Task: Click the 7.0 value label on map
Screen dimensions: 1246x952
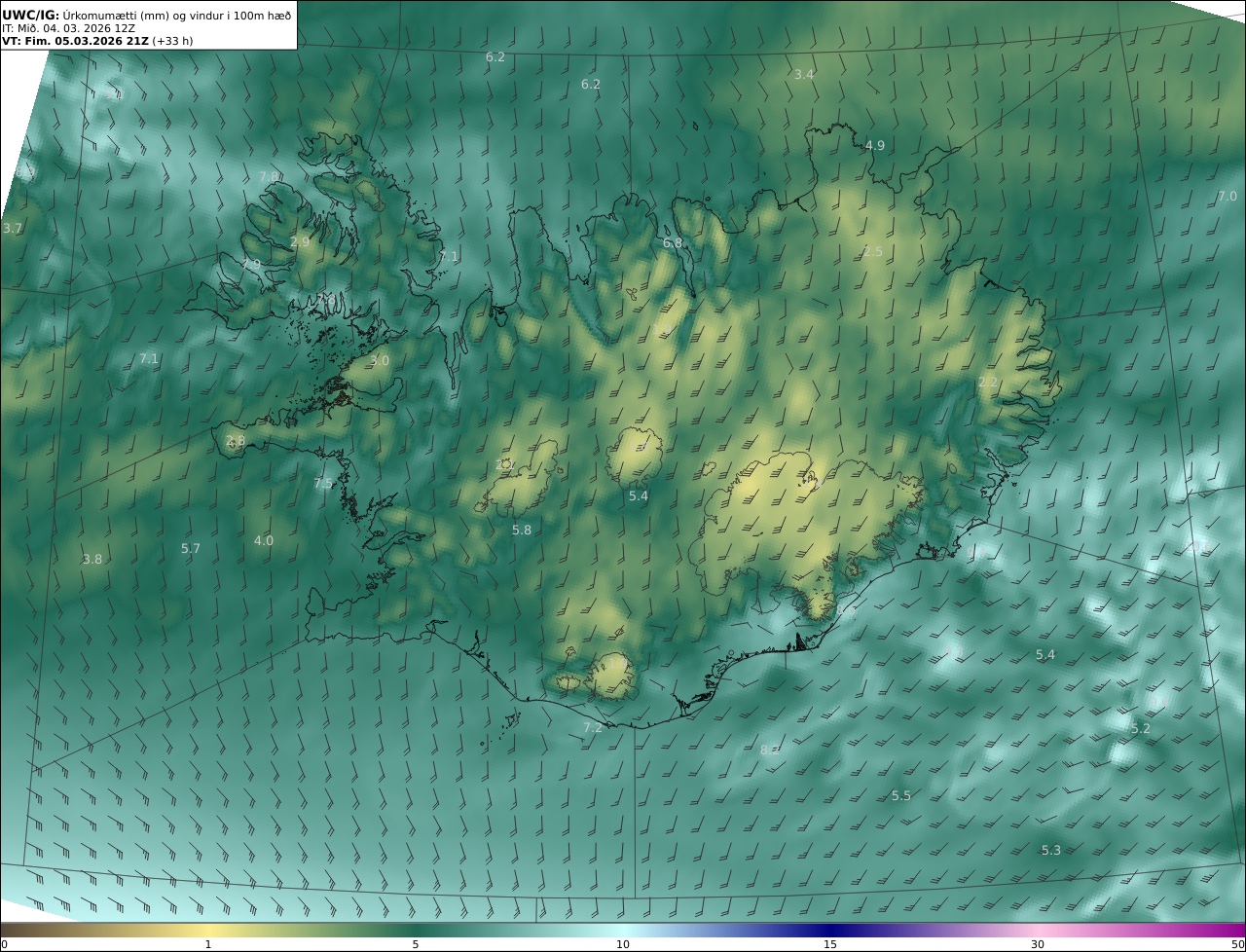Action: point(1228,197)
